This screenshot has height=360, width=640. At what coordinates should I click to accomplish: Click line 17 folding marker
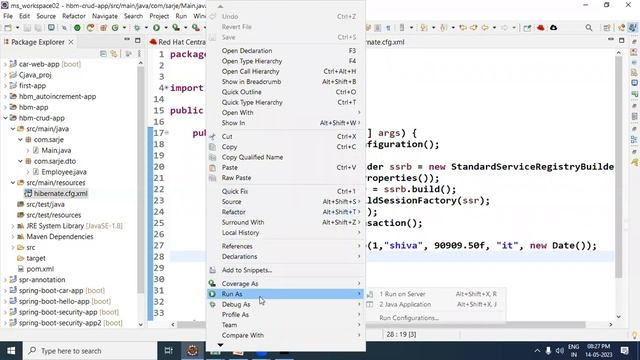point(167,133)
